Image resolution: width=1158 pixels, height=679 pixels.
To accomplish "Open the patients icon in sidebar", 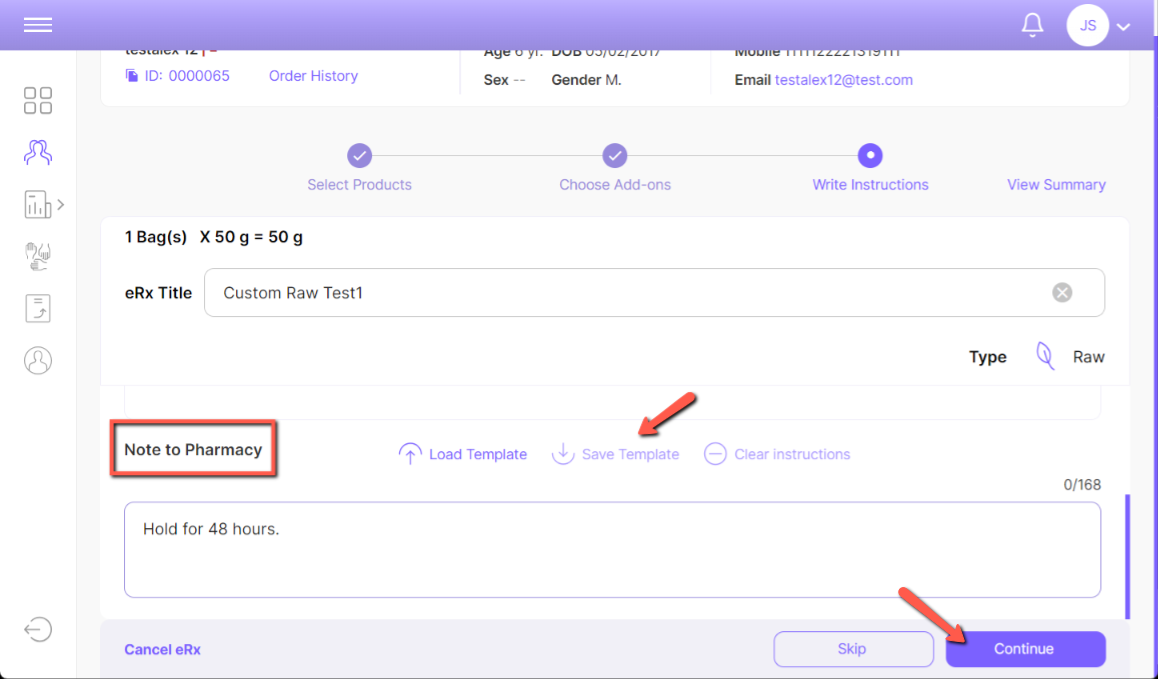I will click(x=38, y=152).
